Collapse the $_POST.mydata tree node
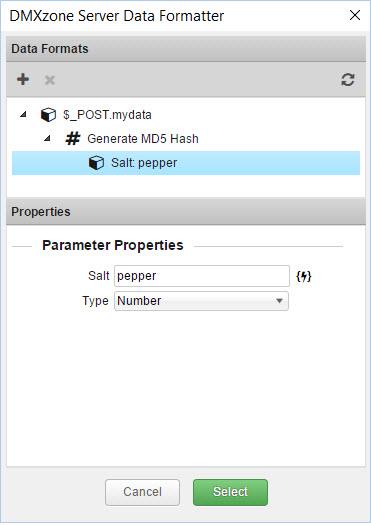Image resolution: width=371 pixels, height=525 pixels. coord(23,115)
